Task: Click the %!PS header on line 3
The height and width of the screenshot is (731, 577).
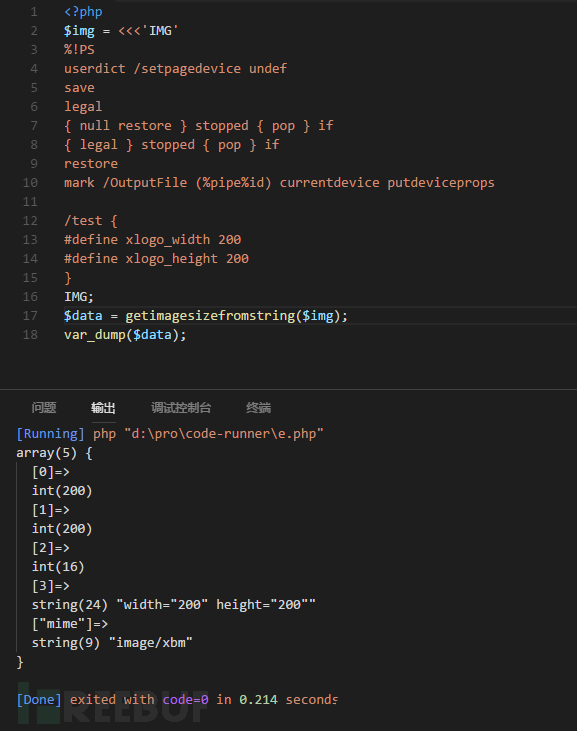Action: (x=79, y=49)
